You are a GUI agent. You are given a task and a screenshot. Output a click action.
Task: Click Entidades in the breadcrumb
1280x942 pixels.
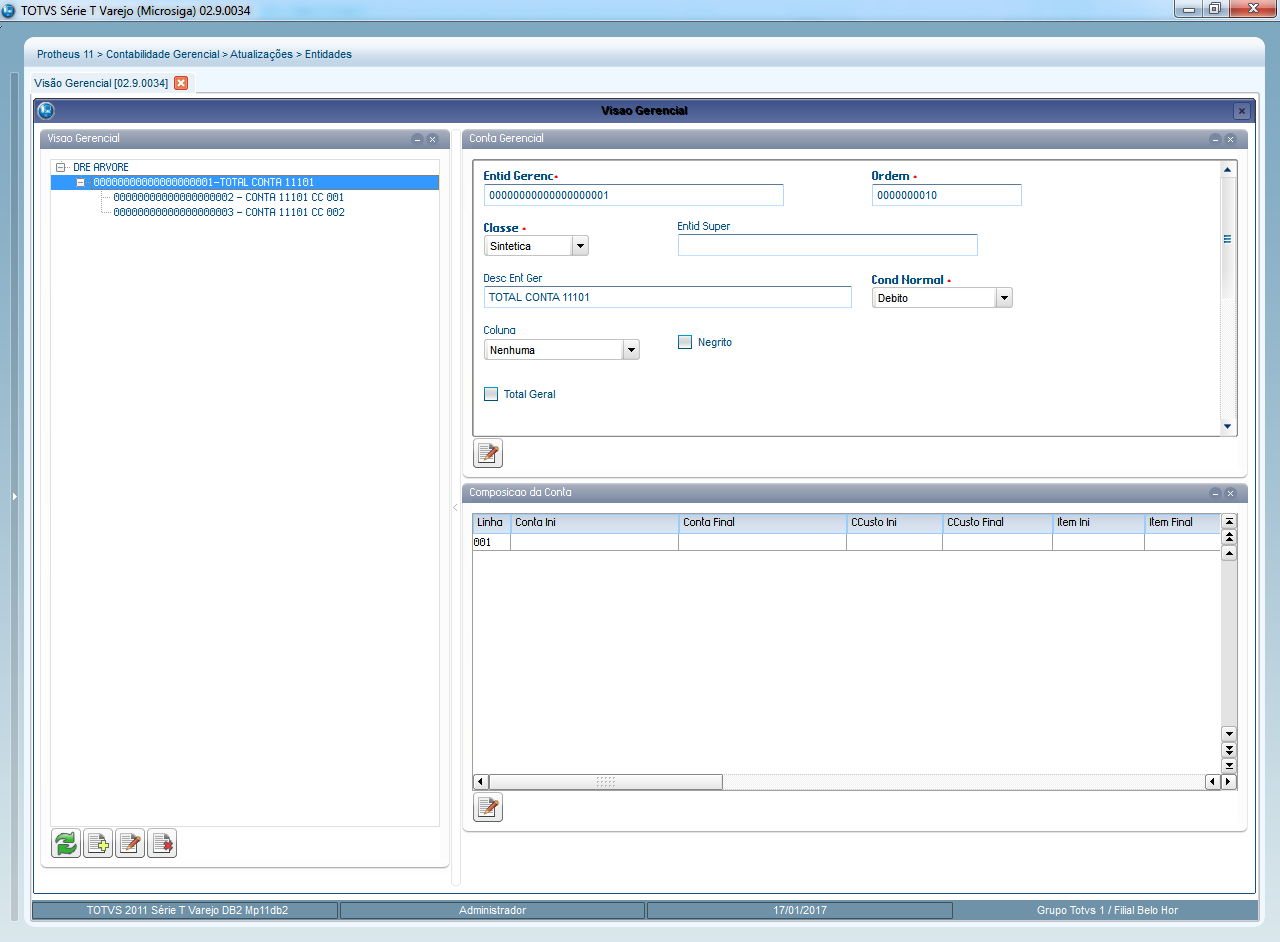click(328, 54)
